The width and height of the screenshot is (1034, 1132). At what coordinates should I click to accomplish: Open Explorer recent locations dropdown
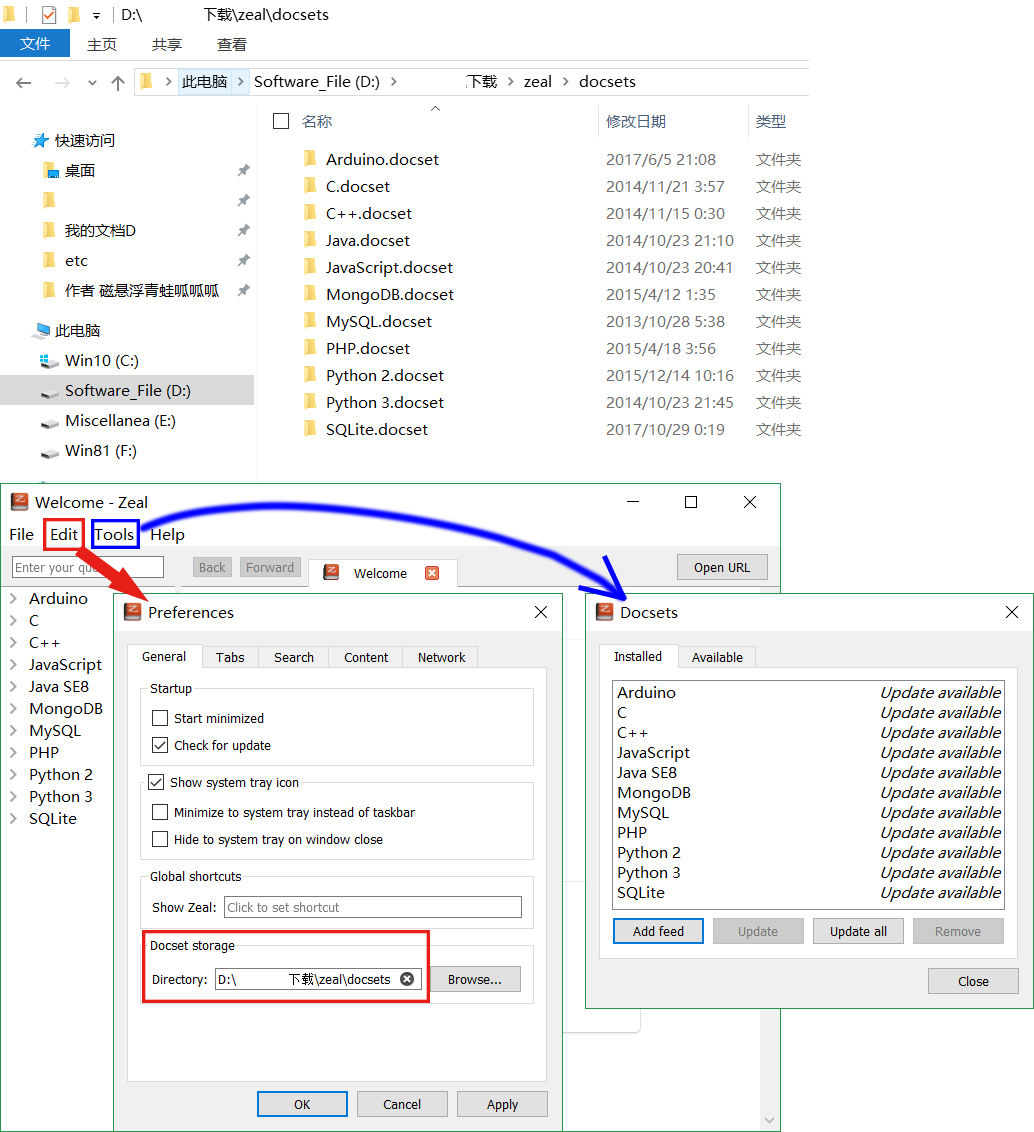[92, 83]
